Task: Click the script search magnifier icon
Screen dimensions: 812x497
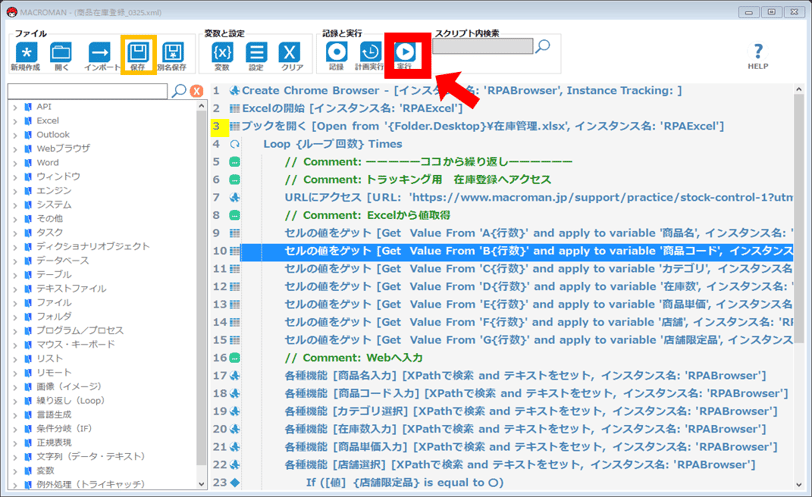Action: [543, 47]
